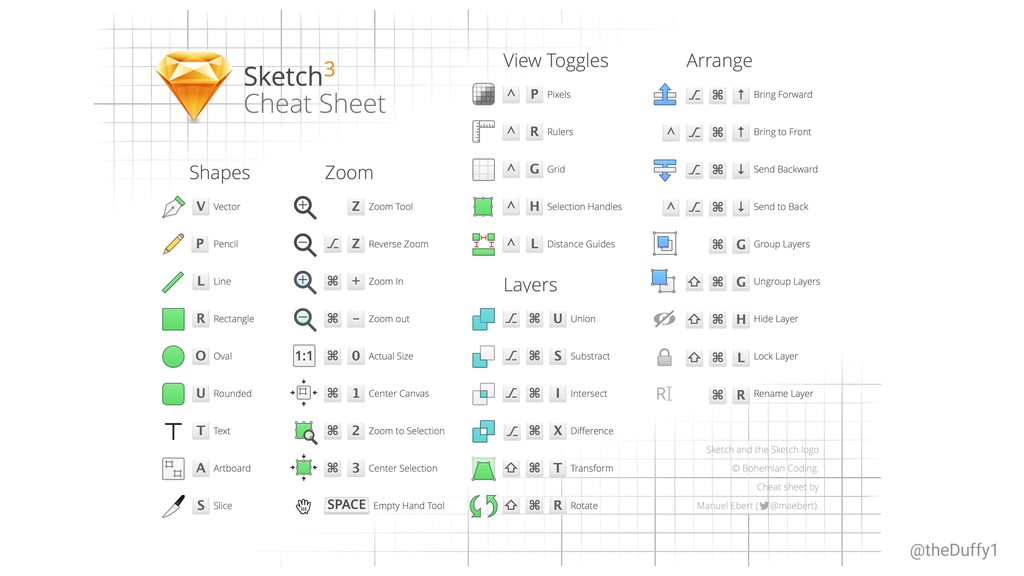Click the Bohemian Coding credit text
The width and height of the screenshot is (1024, 576).
775,468
